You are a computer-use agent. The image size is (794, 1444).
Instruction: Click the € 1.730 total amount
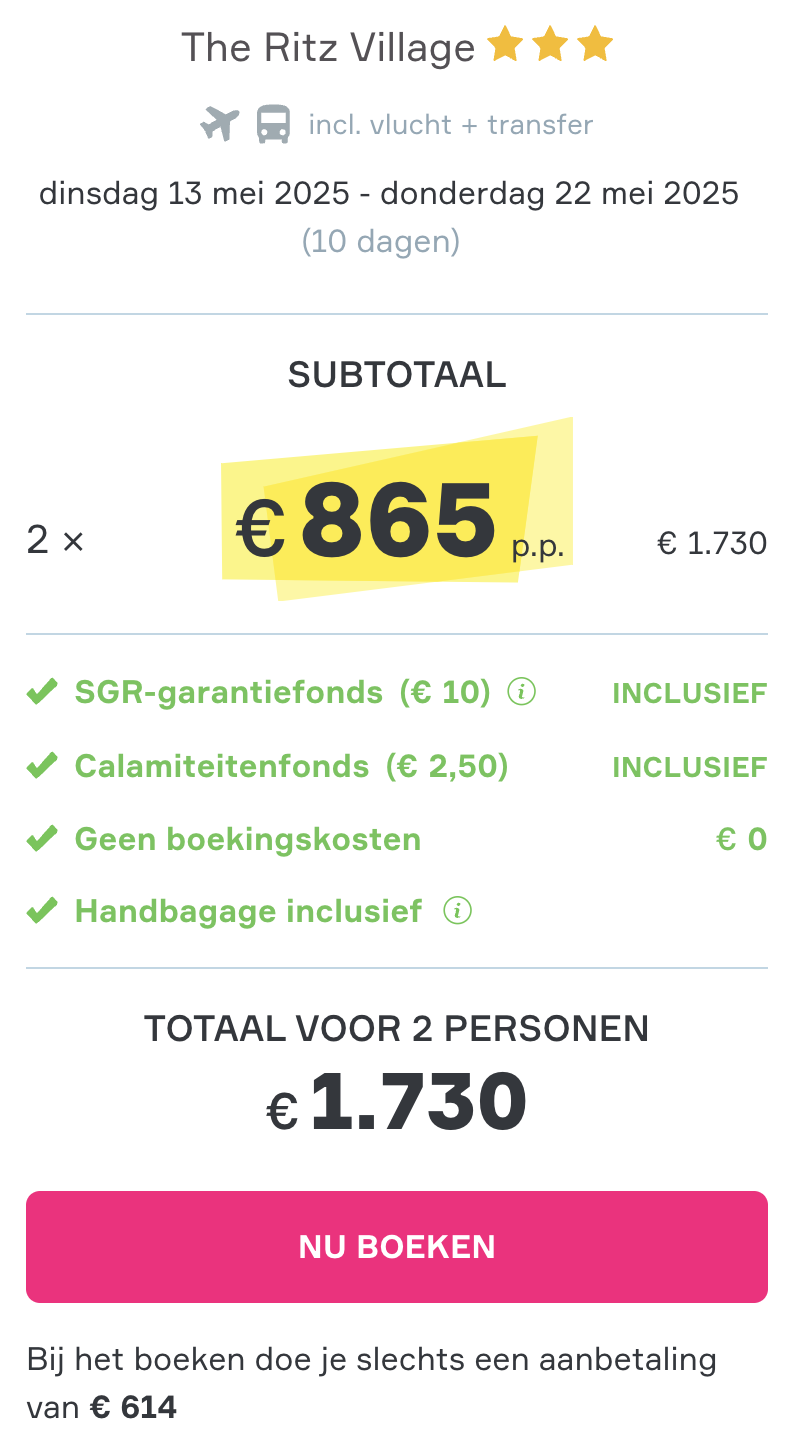397,1102
